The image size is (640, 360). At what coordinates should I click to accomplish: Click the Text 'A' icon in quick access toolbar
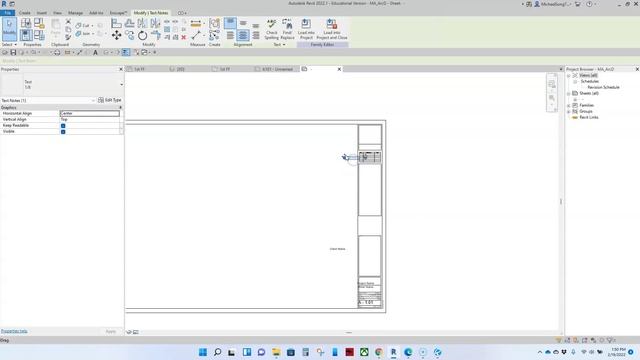96,52
